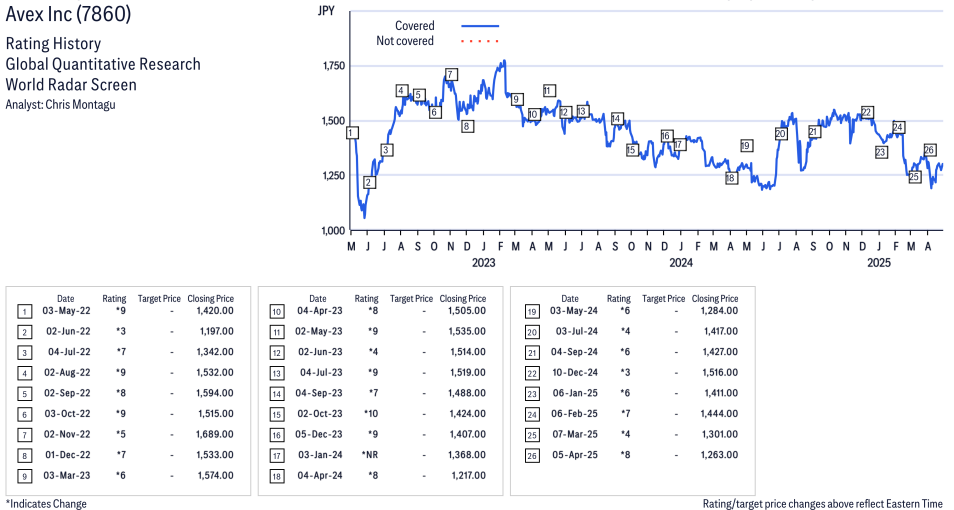This screenshot has width=954, height=510.
Task: Click the 2023 year label under the axis
Action: pos(484,263)
